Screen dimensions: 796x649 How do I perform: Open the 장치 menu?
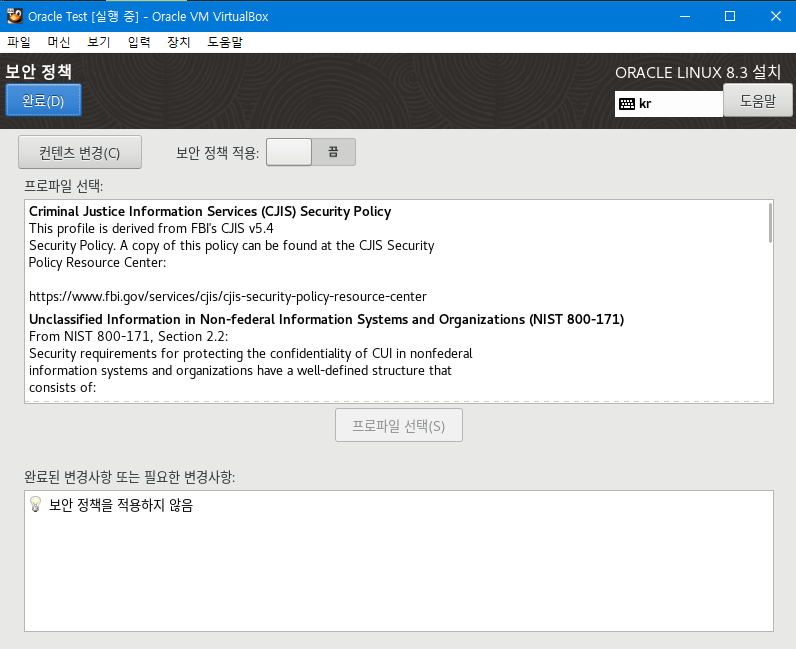point(179,42)
